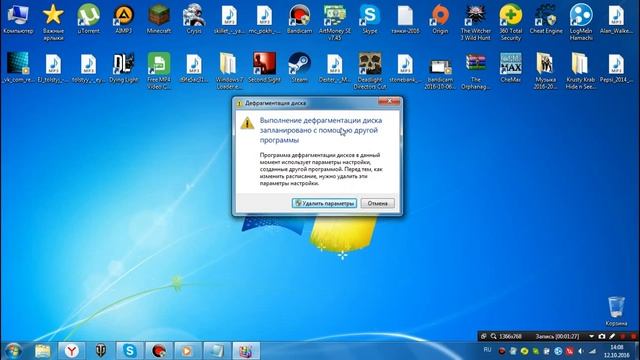Select the Skype desktop shortcut
640x360 pixels.
tap(370, 19)
